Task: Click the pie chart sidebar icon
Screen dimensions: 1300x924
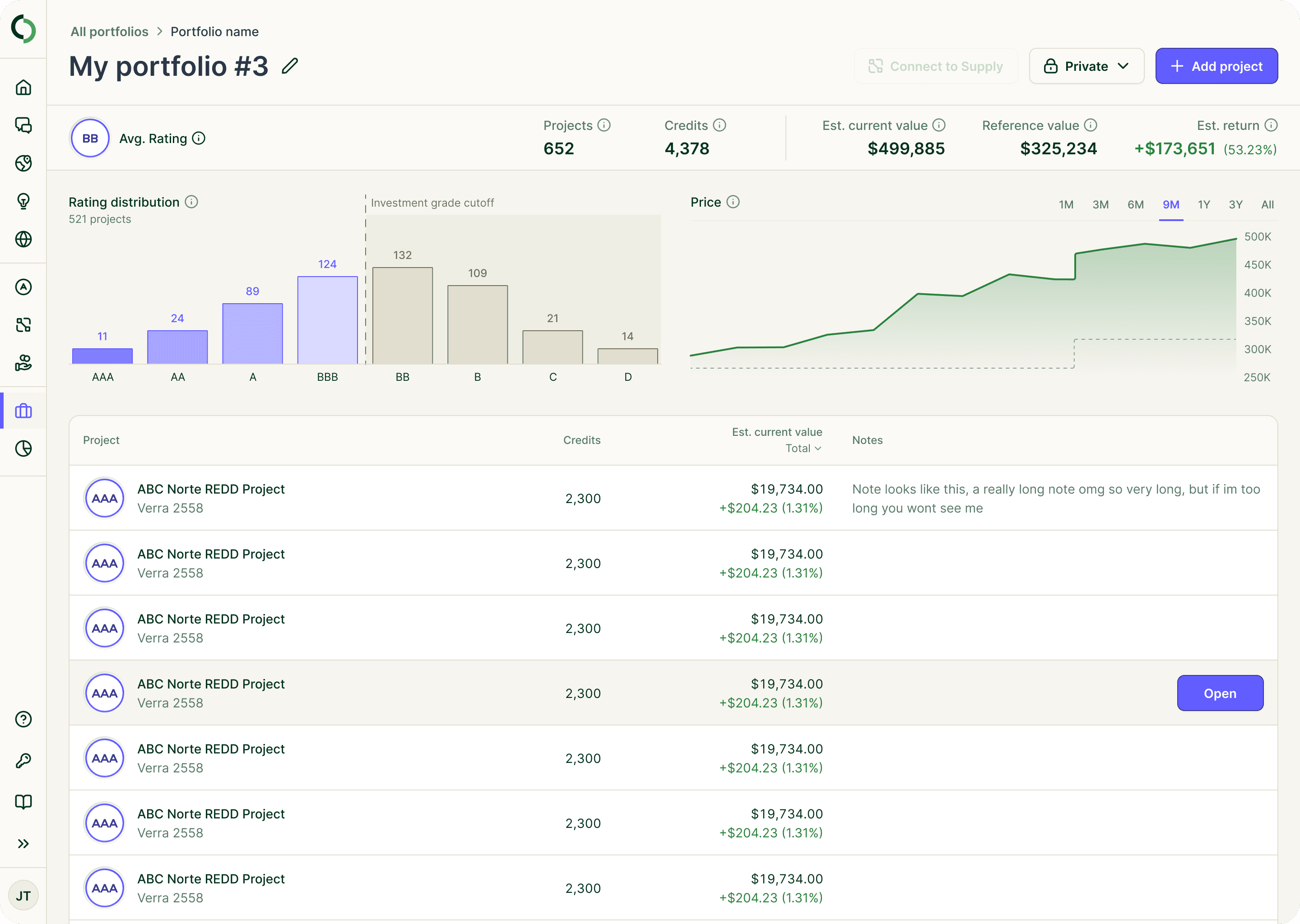Action: pos(23,448)
